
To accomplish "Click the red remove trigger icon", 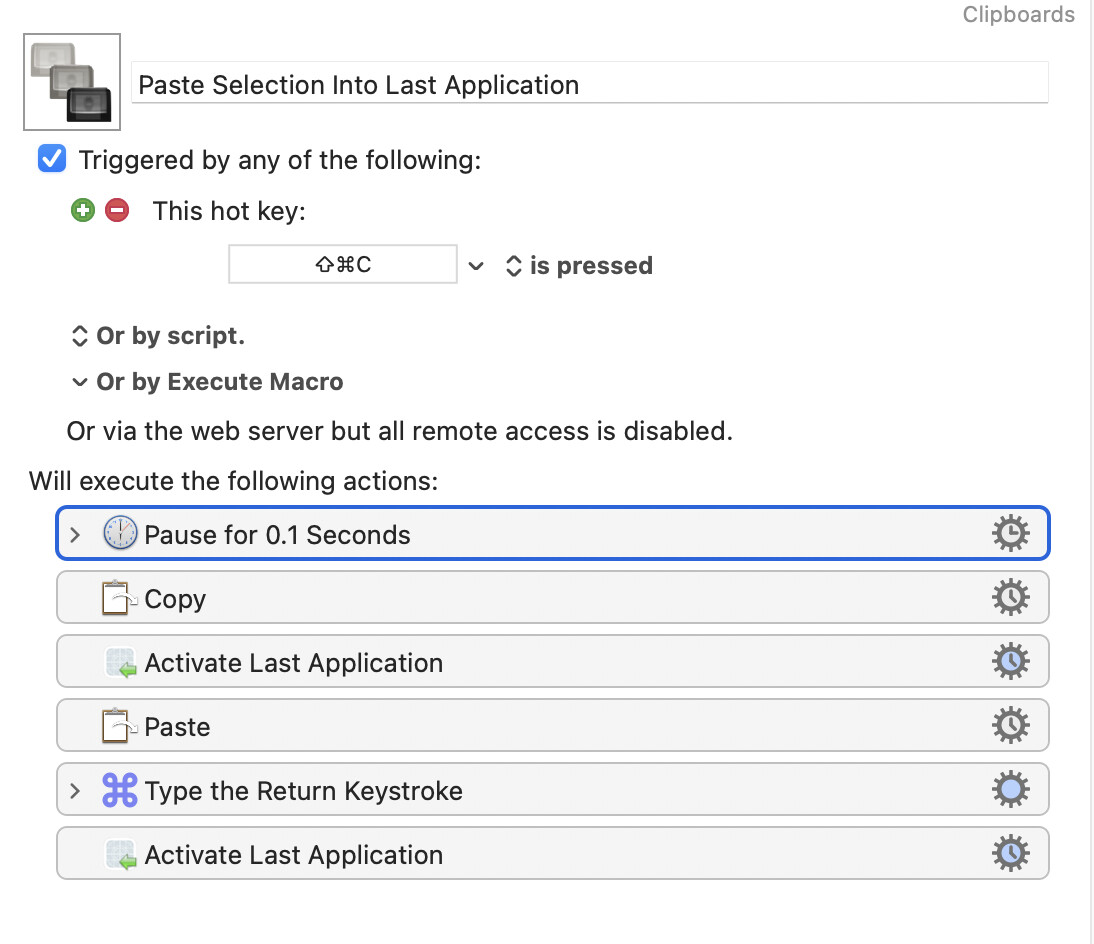I will [x=117, y=211].
